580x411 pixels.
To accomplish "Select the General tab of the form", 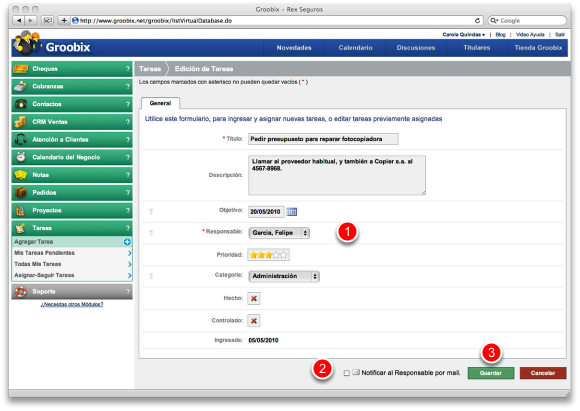I will coord(160,103).
